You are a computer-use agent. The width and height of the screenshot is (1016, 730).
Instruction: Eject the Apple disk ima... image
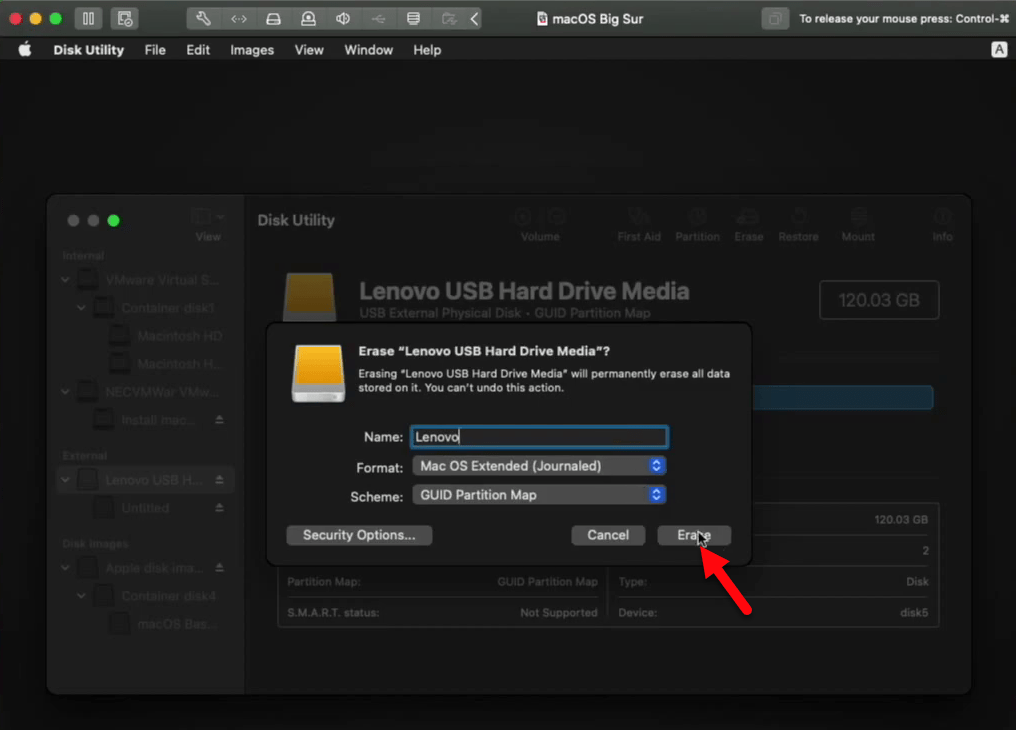coord(220,568)
